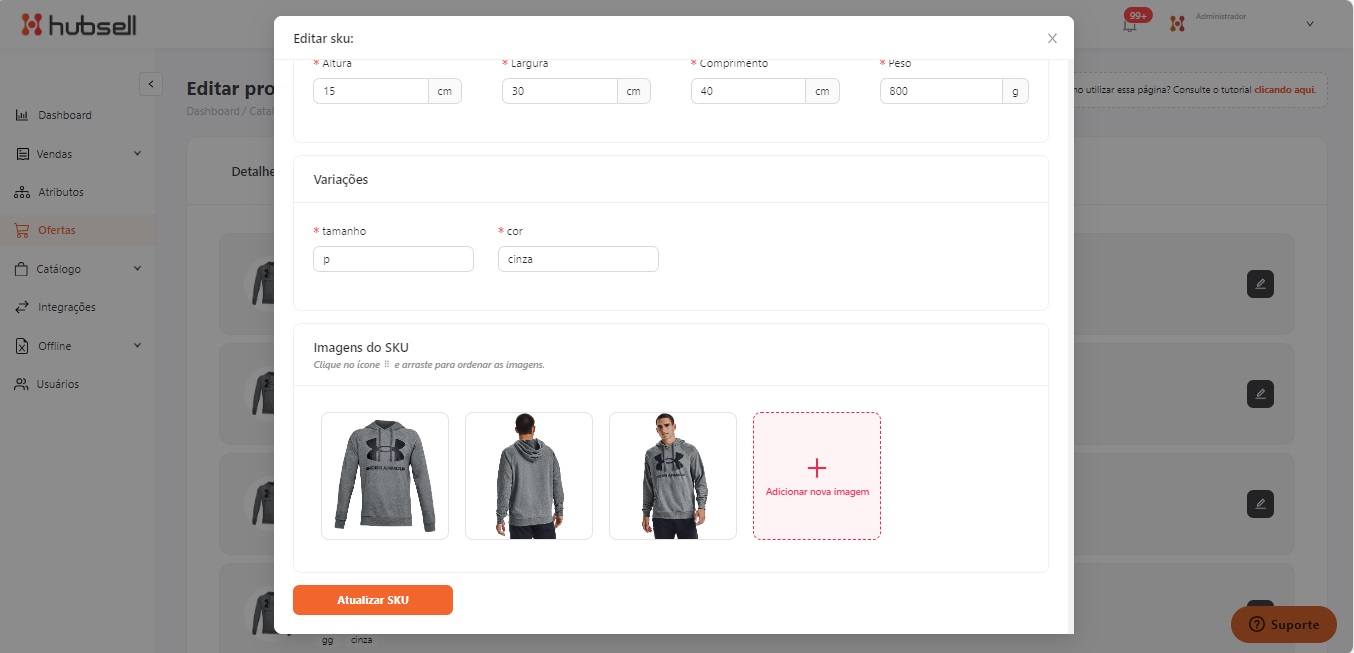The width and height of the screenshot is (1354, 653).
Task: Close the Editar sku dialog
Action: (1052, 39)
